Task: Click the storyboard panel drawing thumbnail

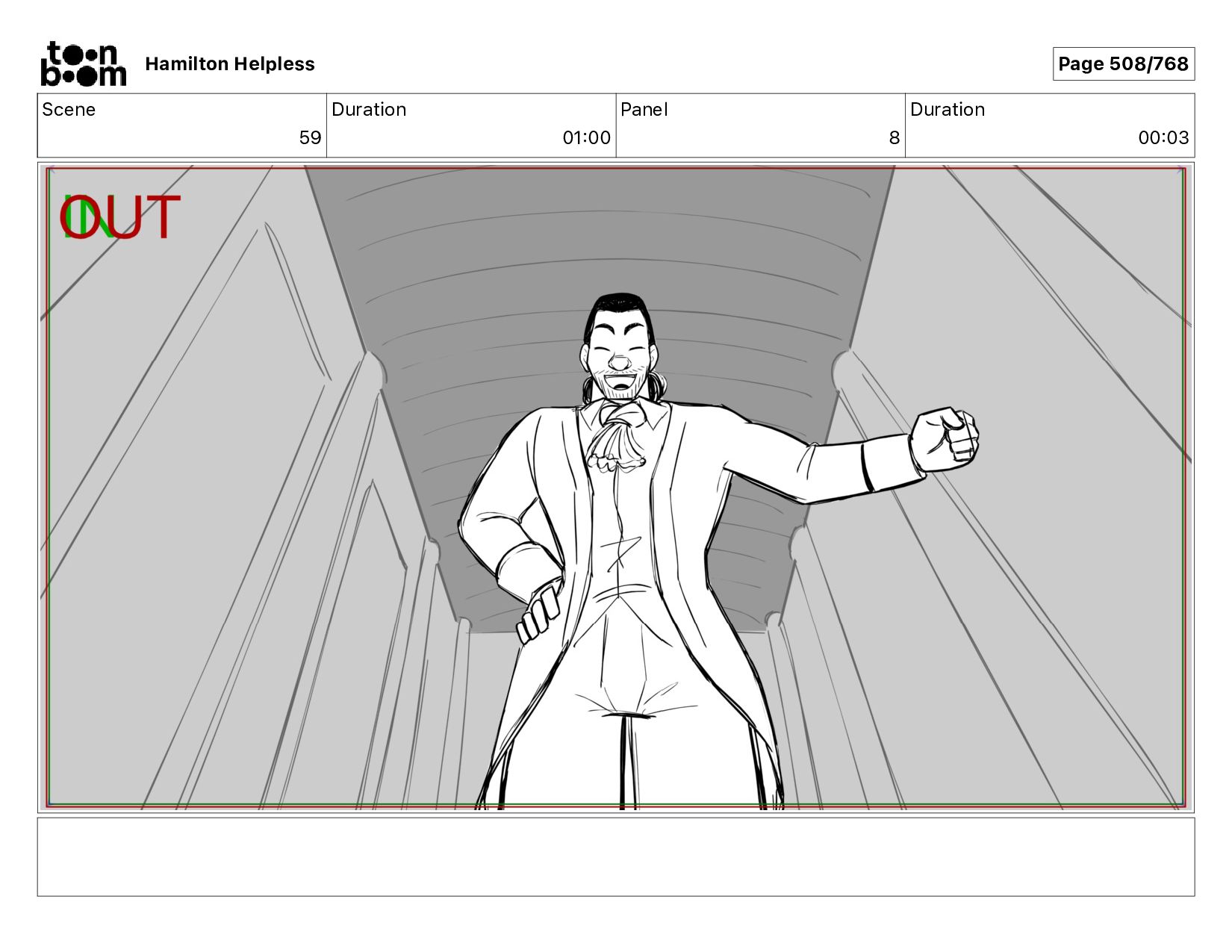Action: click(x=616, y=487)
